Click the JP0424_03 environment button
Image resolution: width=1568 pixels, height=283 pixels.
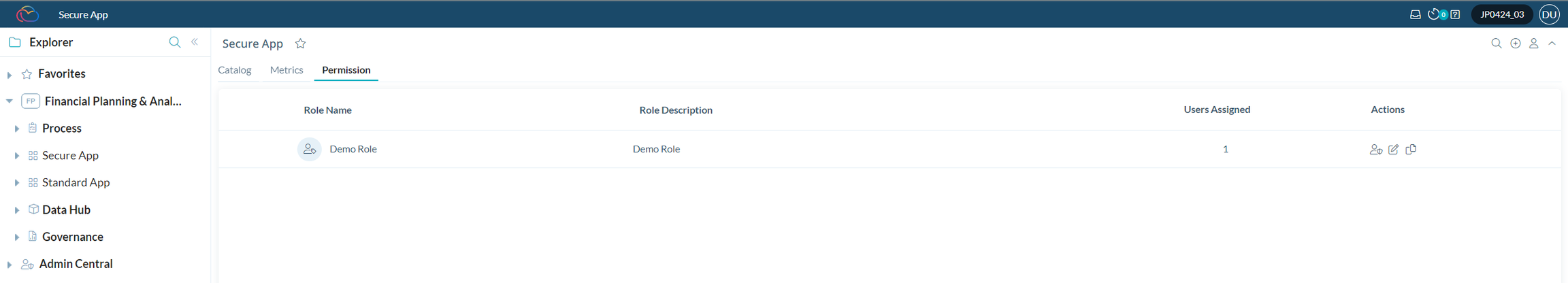point(1502,14)
